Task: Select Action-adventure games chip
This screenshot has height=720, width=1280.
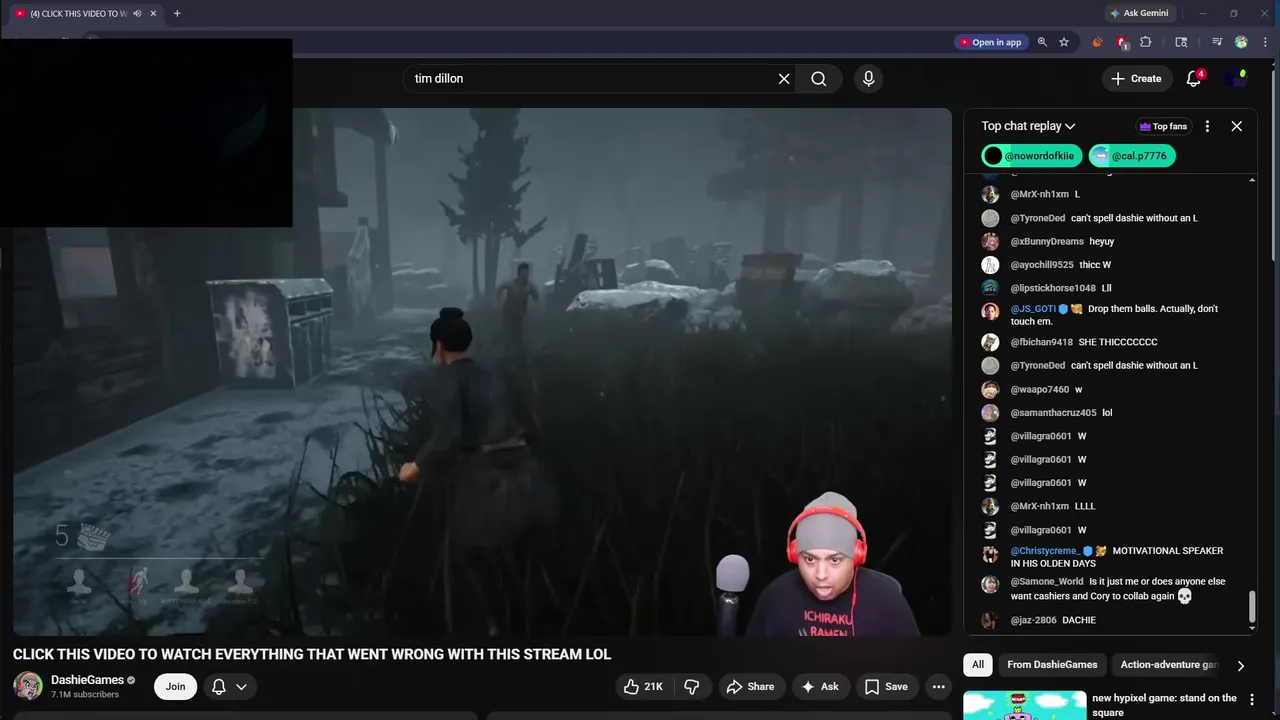Action: point(1168,665)
